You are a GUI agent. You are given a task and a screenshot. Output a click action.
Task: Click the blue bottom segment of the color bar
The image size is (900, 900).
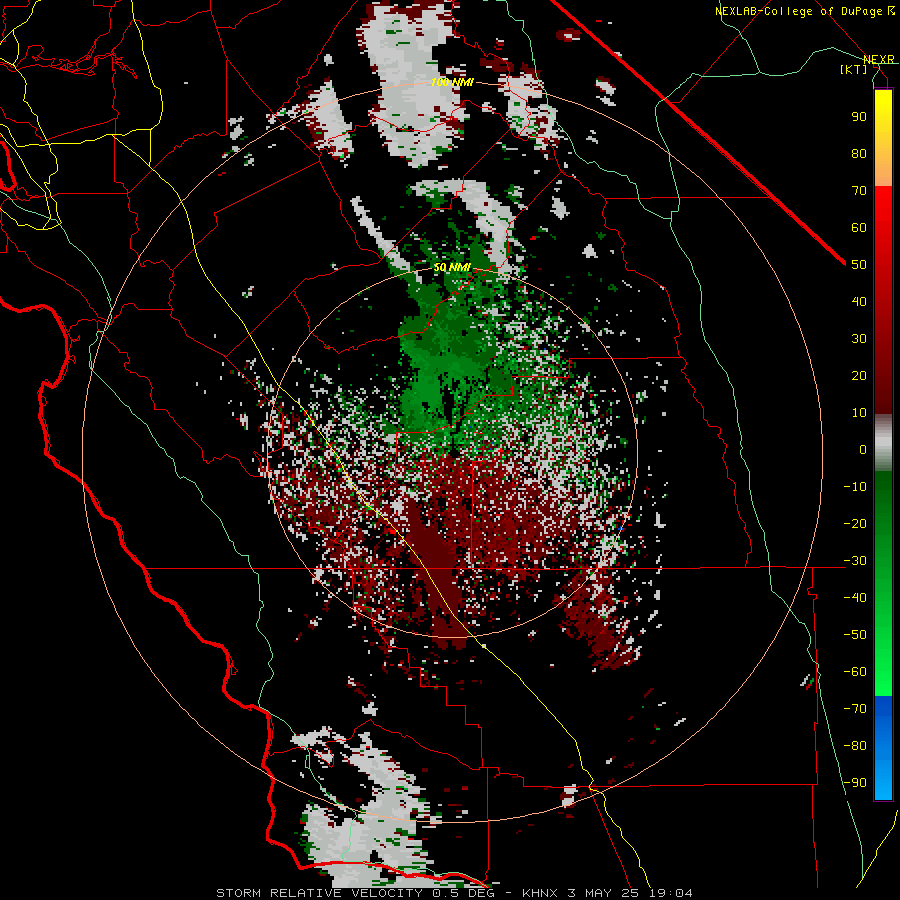pos(883,748)
